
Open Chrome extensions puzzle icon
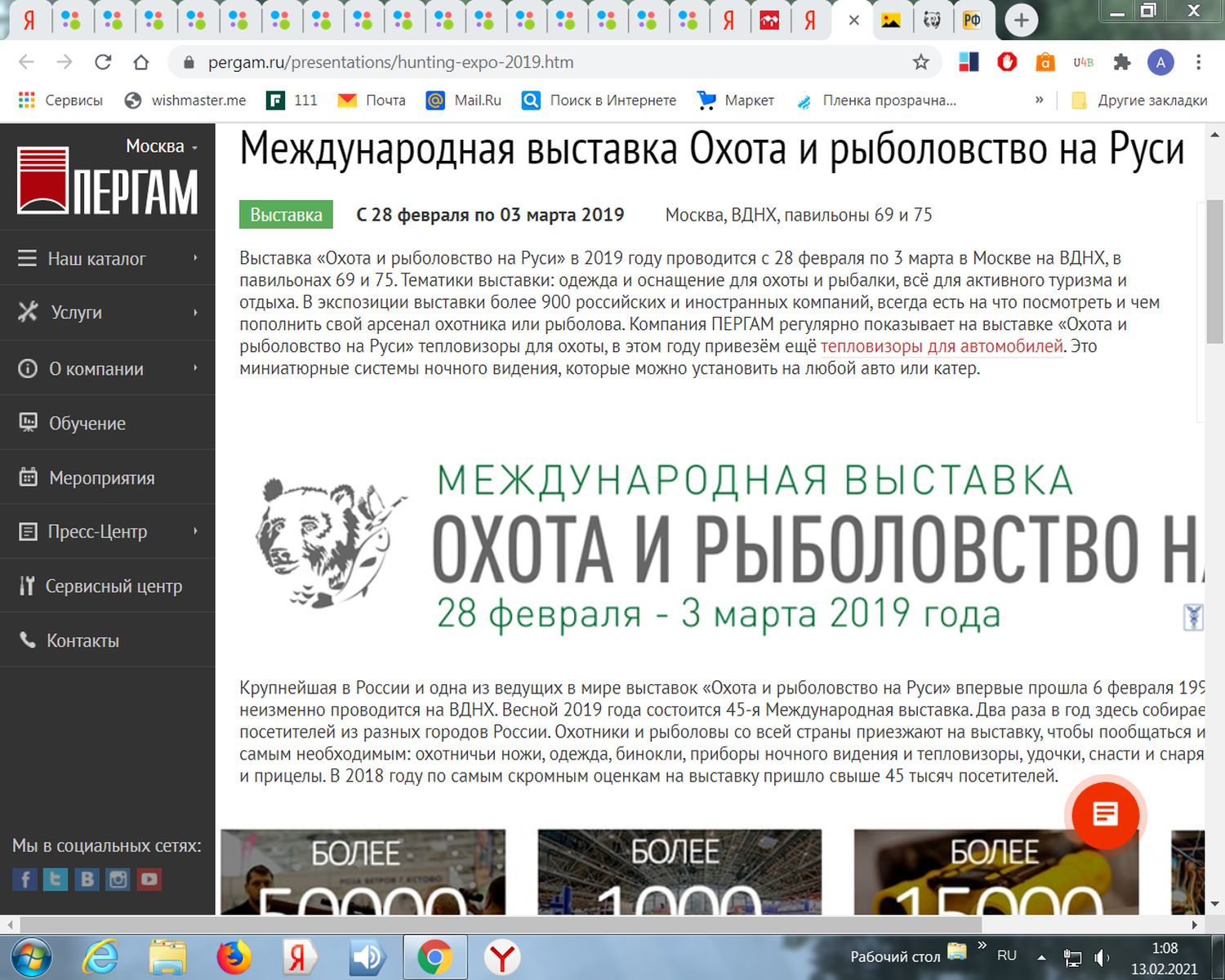pos(1122,62)
